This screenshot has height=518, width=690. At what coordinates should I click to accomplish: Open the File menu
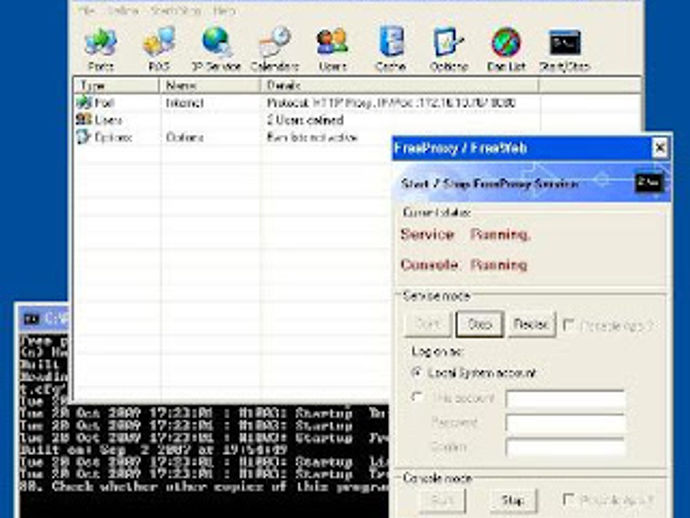(x=87, y=11)
